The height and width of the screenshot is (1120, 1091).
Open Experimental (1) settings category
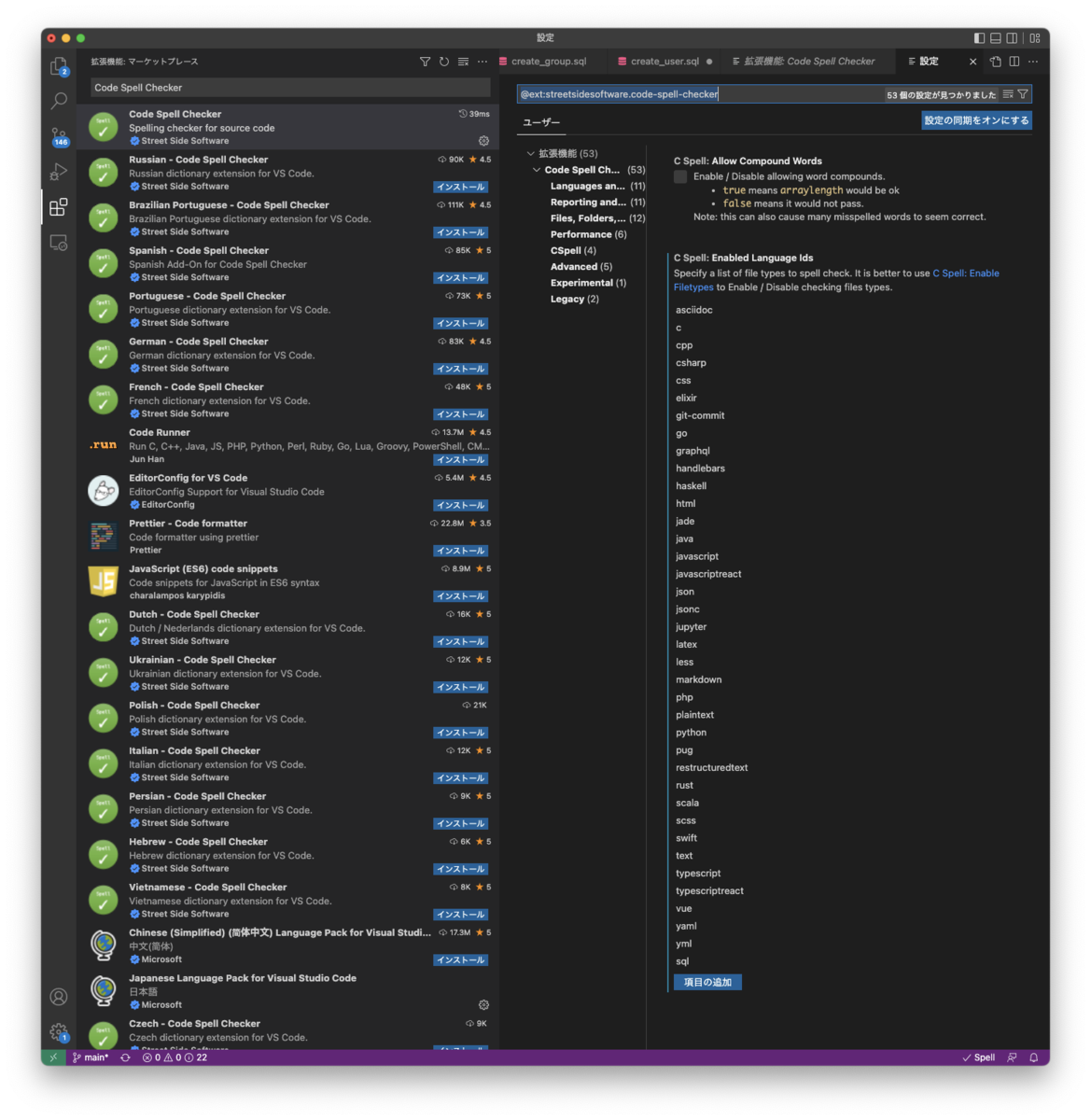click(x=588, y=283)
